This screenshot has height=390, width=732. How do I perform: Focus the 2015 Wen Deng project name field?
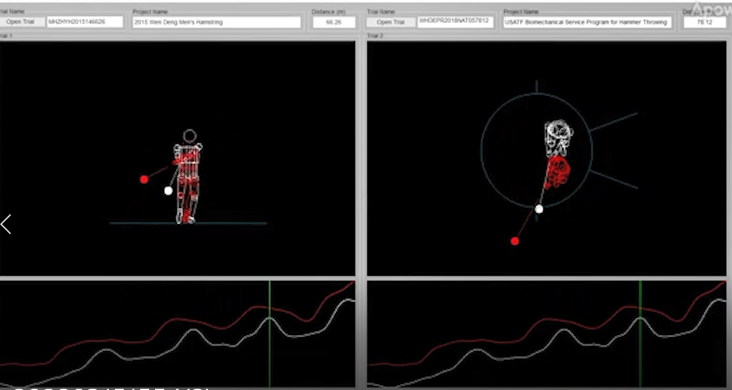tap(217, 22)
